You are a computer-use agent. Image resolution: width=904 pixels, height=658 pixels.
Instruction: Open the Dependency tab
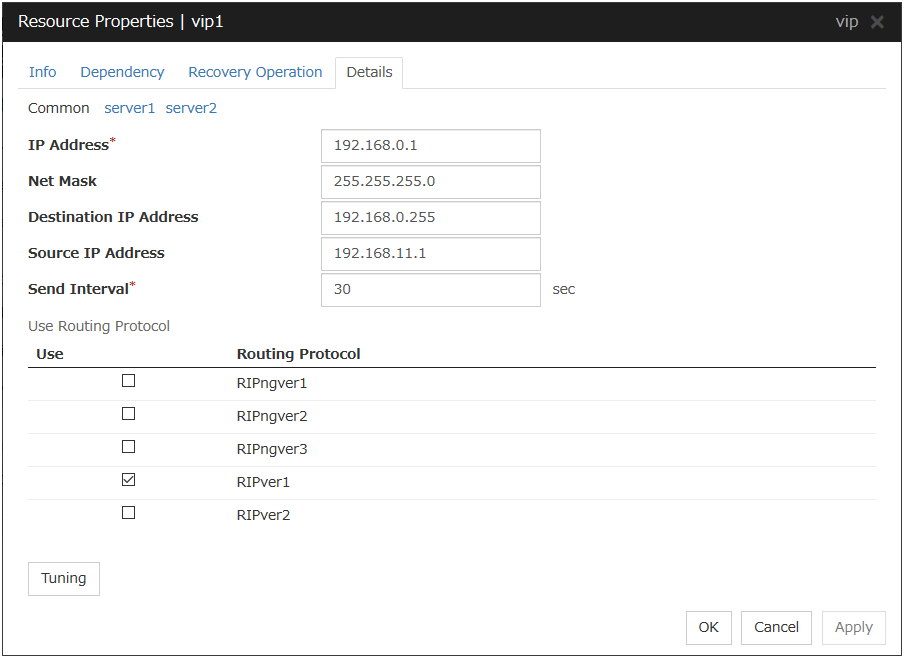click(122, 72)
